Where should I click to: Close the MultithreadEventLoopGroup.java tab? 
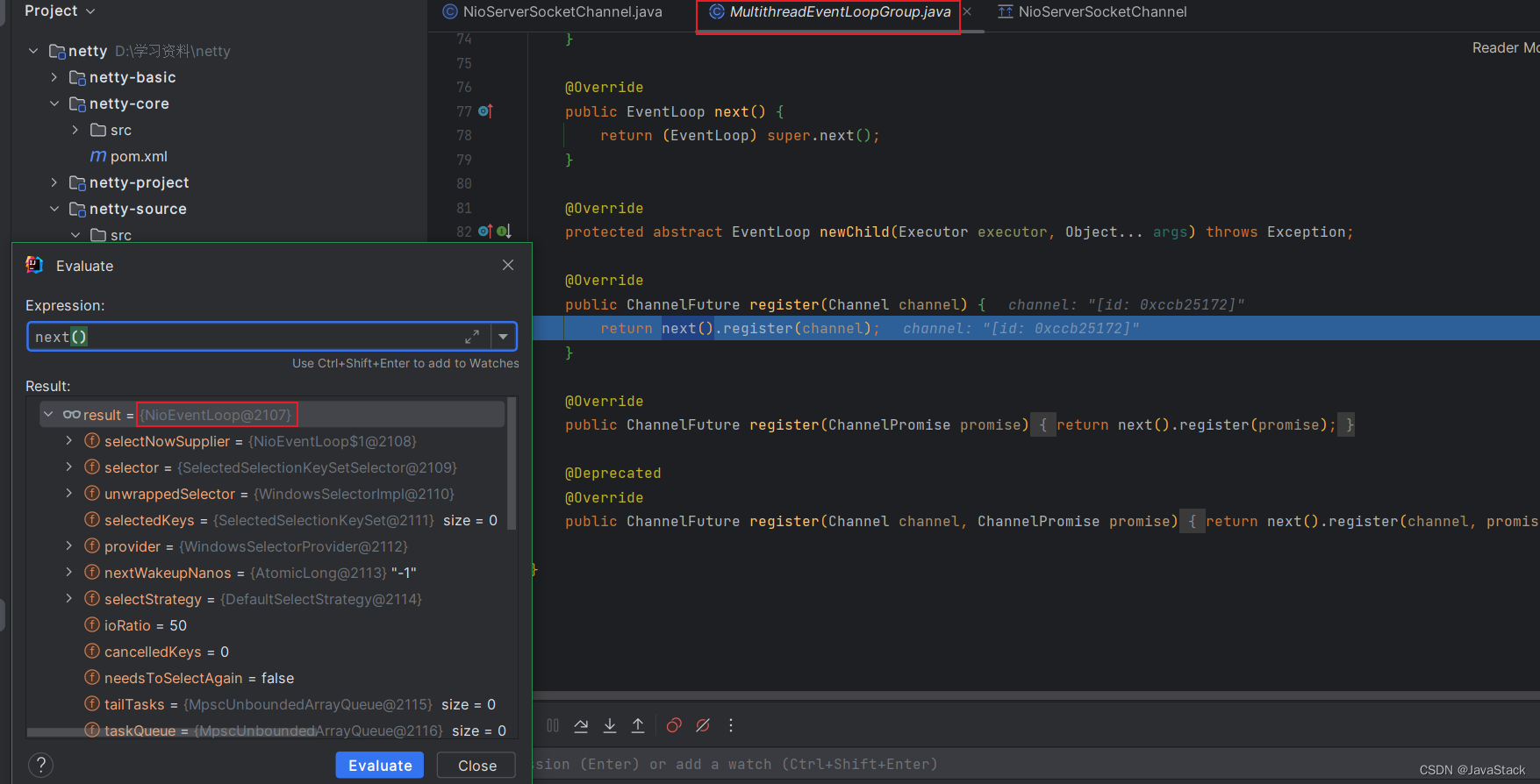(967, 11)
